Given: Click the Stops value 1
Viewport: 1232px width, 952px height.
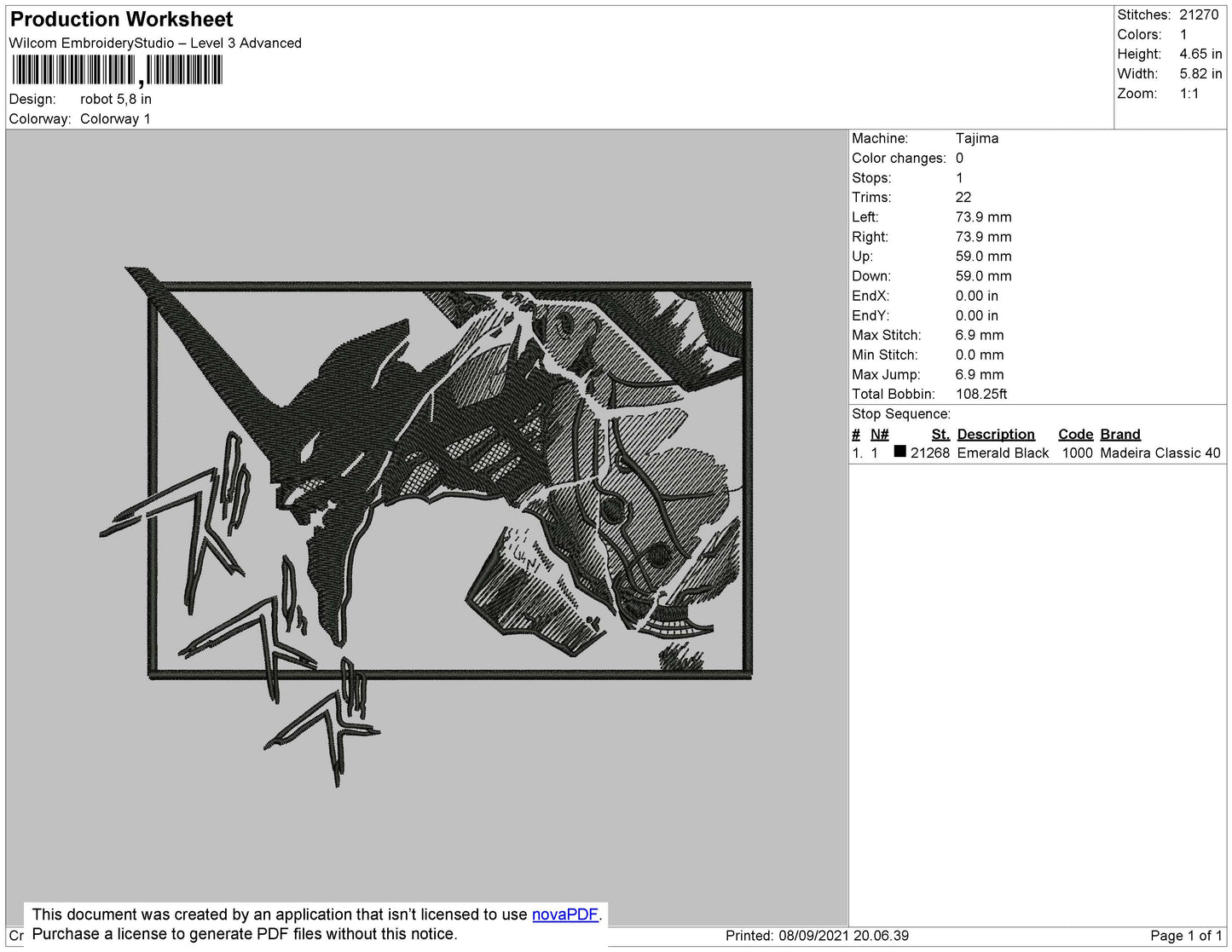Looking at the screenshot, I should pyautogui.click(x=959, y=177).
